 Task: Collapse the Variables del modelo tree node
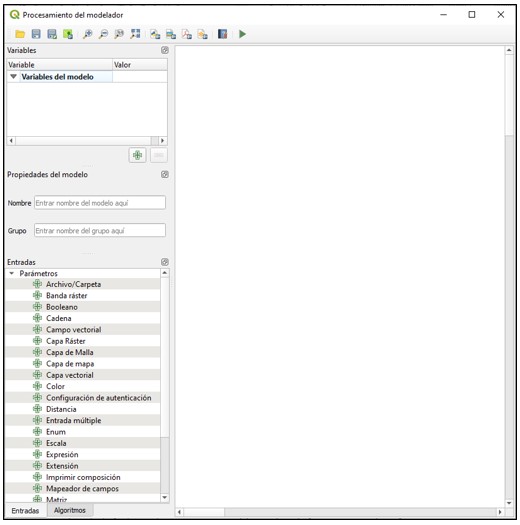pyautogui.click(x=13, y=77)
